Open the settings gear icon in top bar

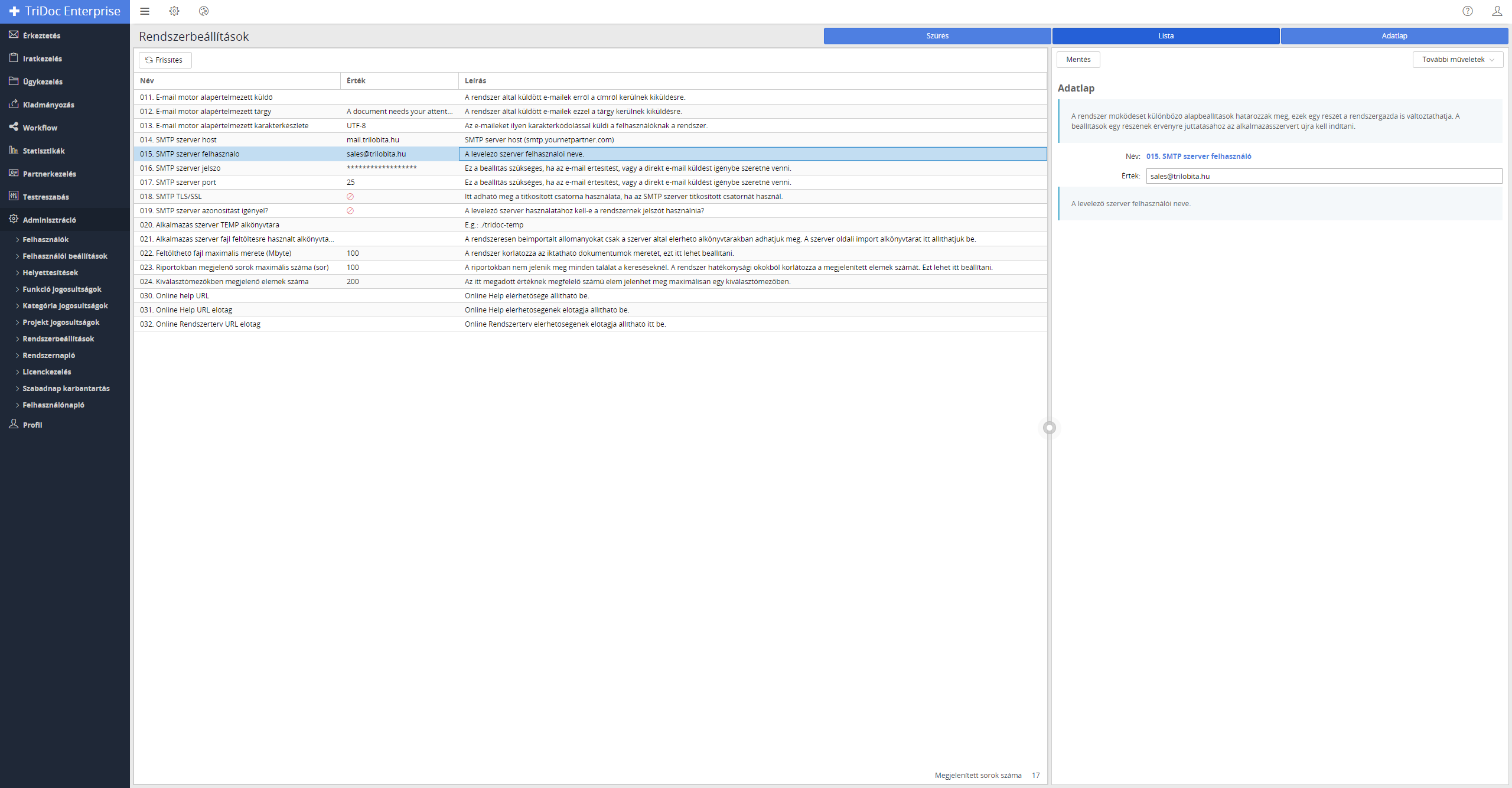(174, 11)
